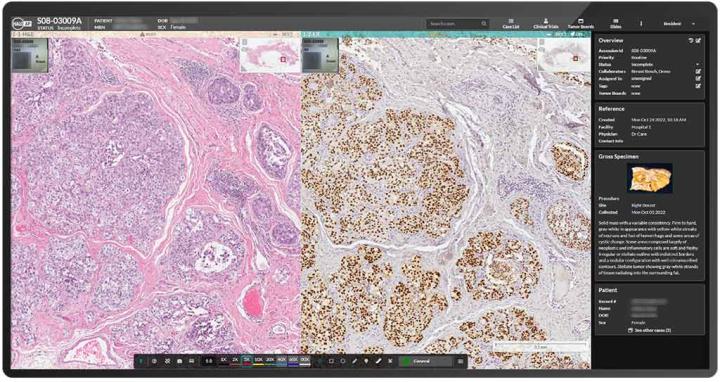Image resolution: width=720 pixels, height=382 pixels.
Task: Expand the Status dropdown in Overview
Action: point(698,65)
